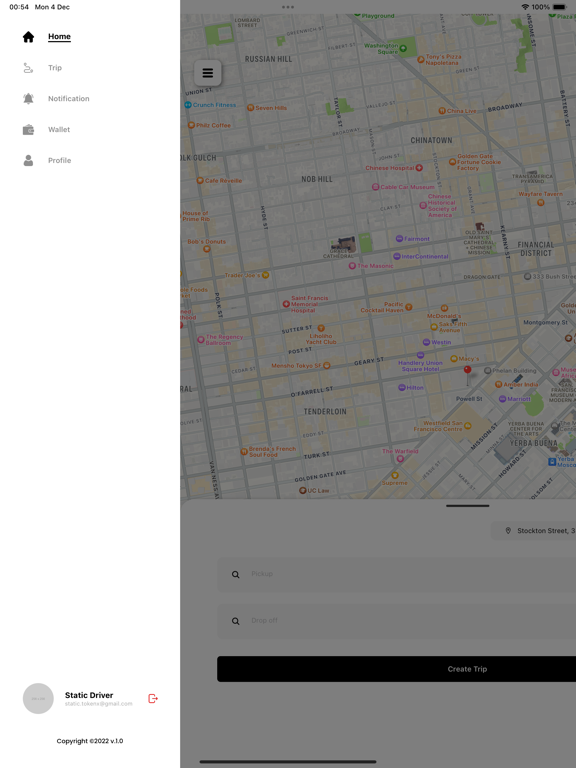Tap the Static Driver avatar picture
This screenshot has width=576, height=768.
point(38,698)
